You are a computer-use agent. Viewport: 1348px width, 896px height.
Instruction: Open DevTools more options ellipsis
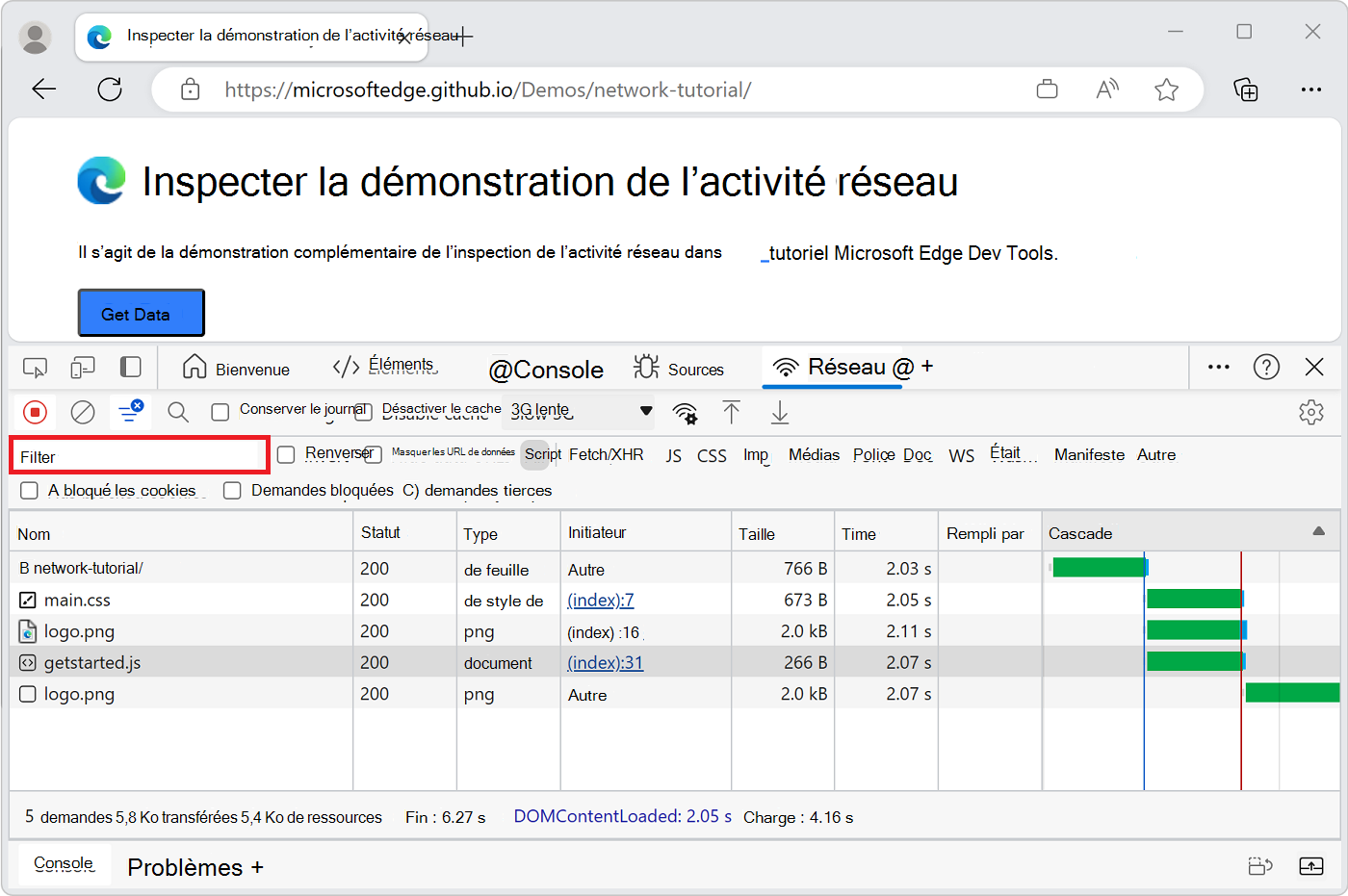[1218, 367]
